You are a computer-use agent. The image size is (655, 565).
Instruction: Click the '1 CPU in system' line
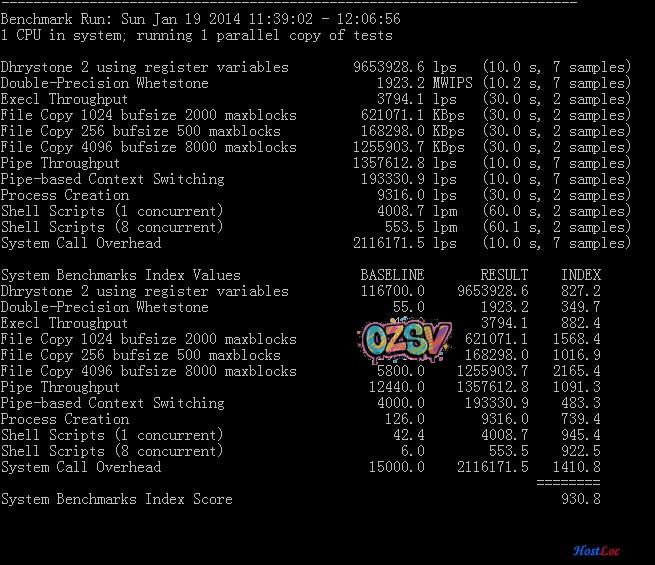(x=196, y=35)
